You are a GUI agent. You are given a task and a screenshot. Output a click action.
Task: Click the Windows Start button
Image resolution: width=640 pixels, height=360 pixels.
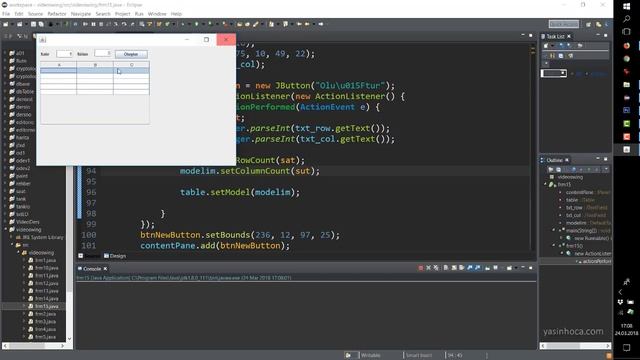[627, 6]
